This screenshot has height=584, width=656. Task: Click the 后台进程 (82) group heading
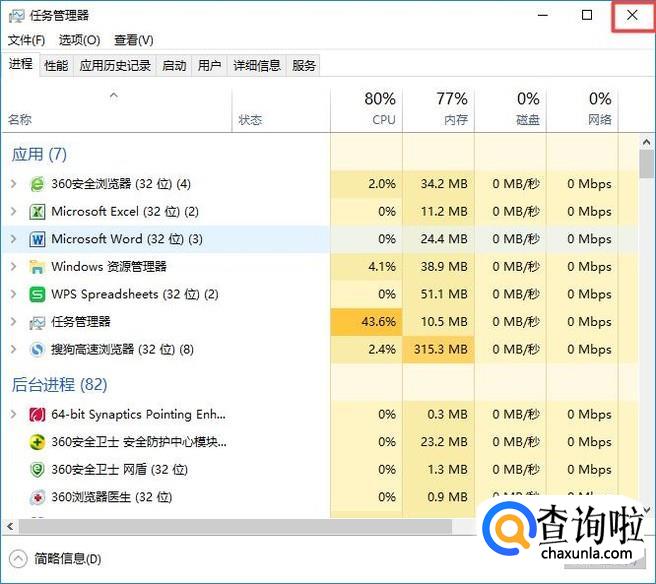point(59,384)
